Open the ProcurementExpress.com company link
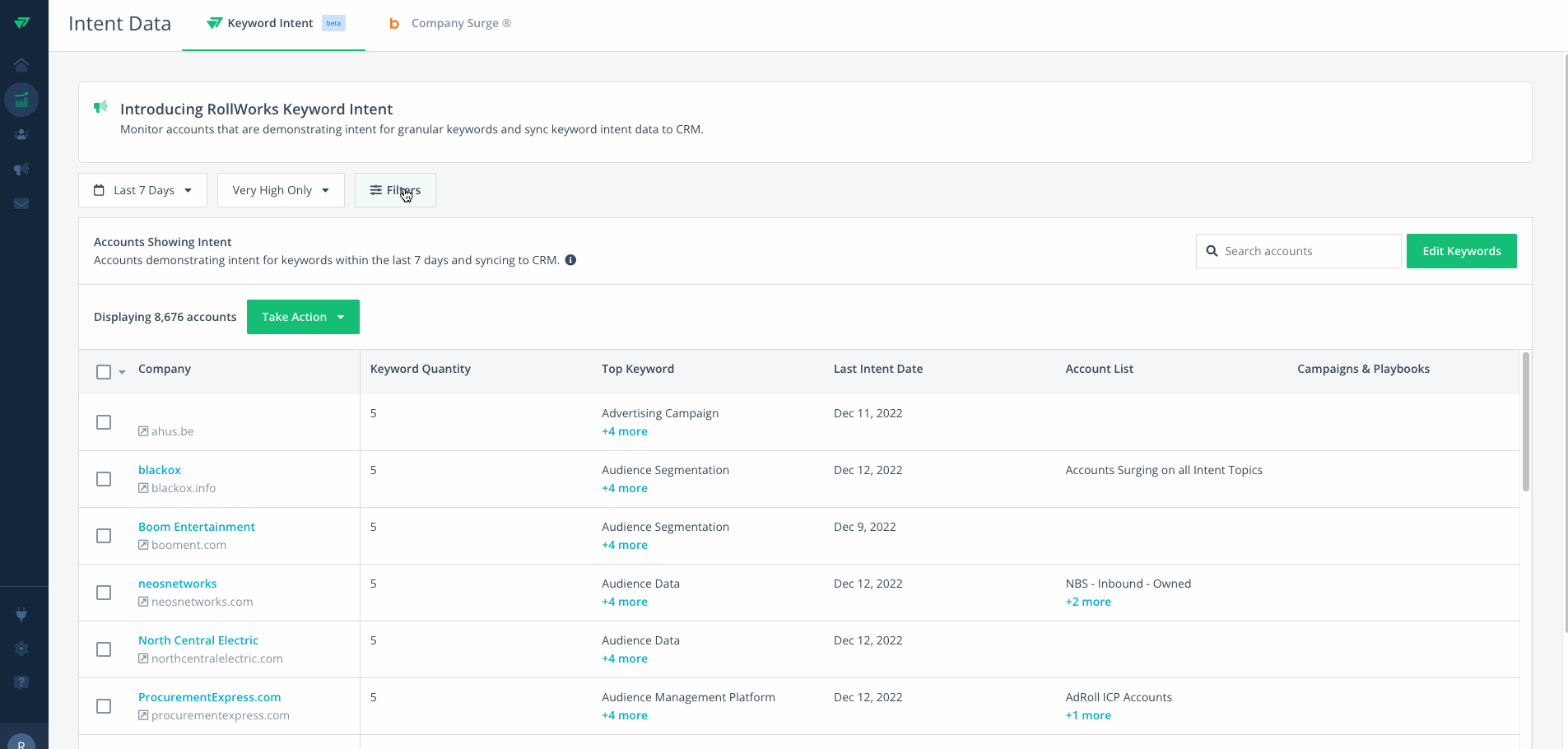Screen dimensions: 1568x749 tap(210, 697)
